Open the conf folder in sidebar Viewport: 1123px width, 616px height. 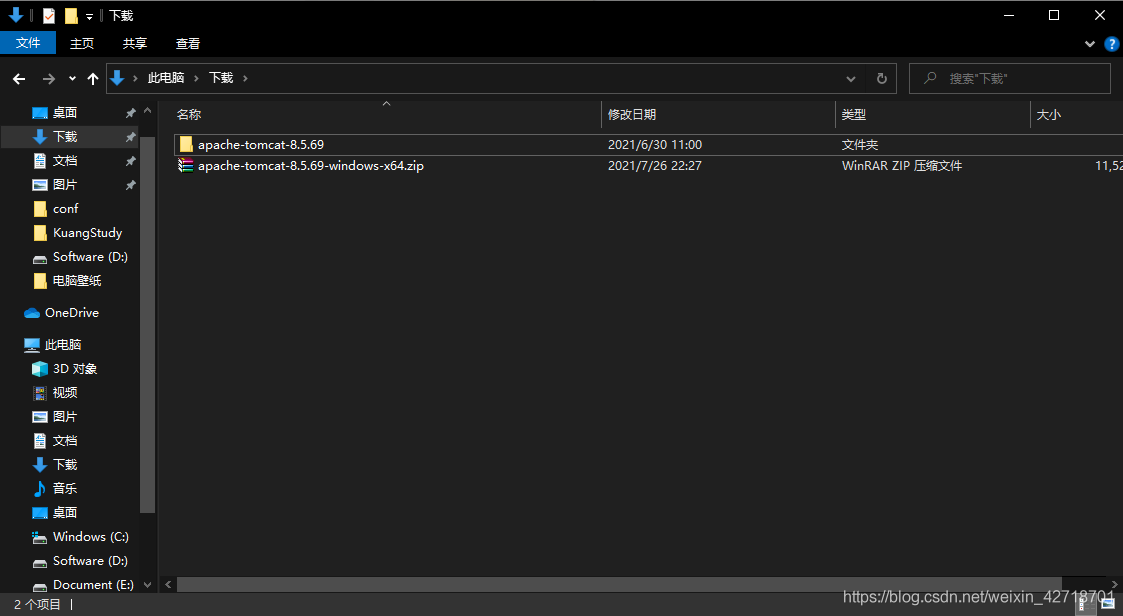[x=65, y=208]
